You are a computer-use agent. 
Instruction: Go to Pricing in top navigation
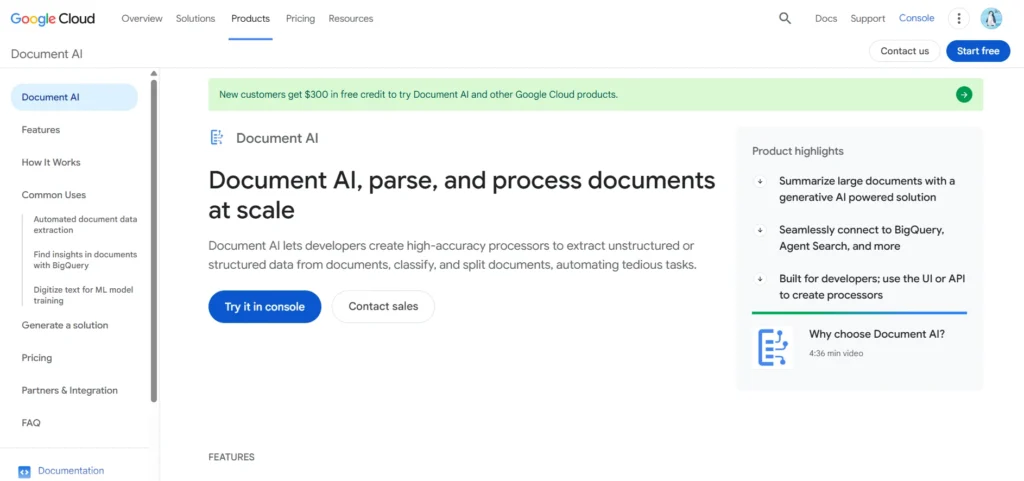(300, 18)
